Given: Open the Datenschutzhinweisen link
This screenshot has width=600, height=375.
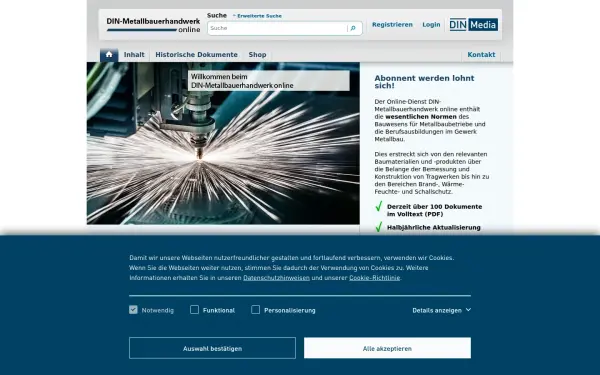Looking at the screenshot, I should coord(276,278).
